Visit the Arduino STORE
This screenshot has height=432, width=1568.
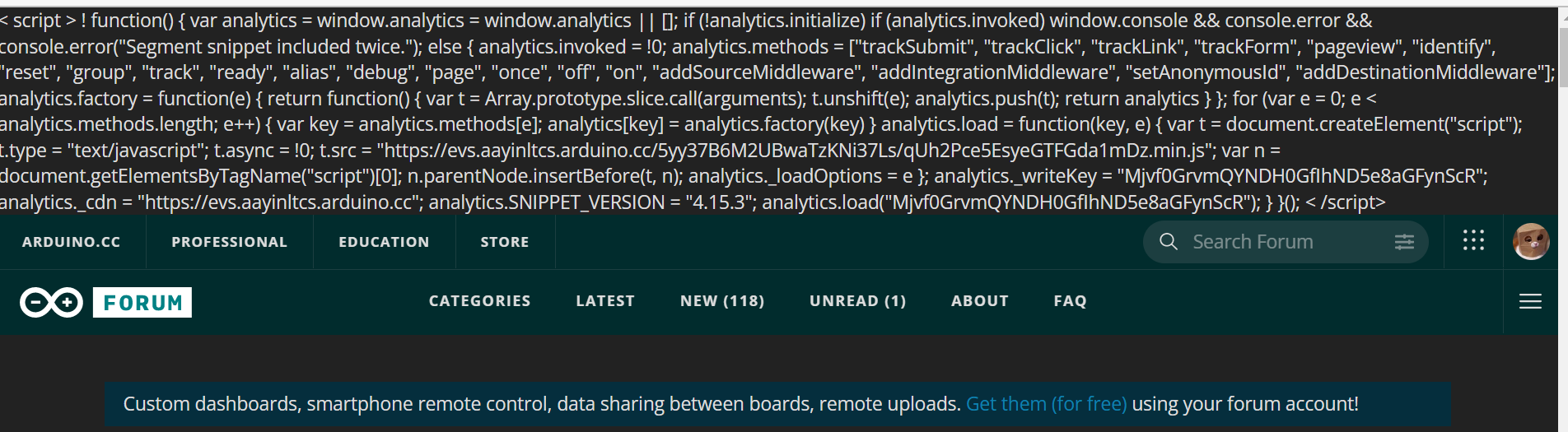pos(505,242)
